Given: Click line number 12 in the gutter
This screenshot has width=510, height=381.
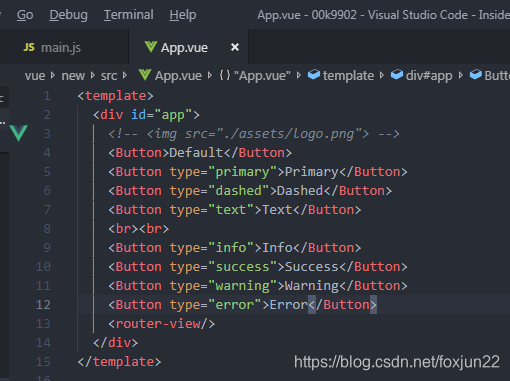Looking at the screenshot, I should [x=43, y=305].
